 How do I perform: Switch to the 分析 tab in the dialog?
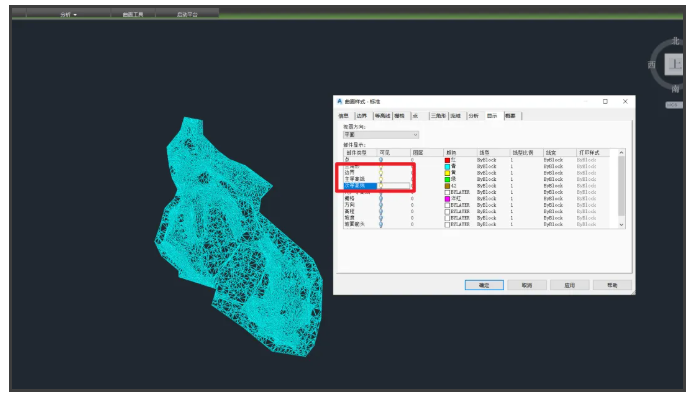click(474, 116)
